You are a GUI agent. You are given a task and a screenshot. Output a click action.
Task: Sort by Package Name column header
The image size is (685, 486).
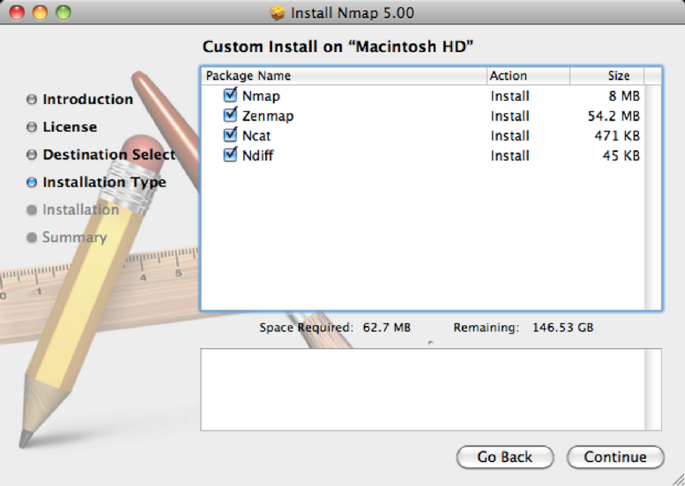coord(344,76)
